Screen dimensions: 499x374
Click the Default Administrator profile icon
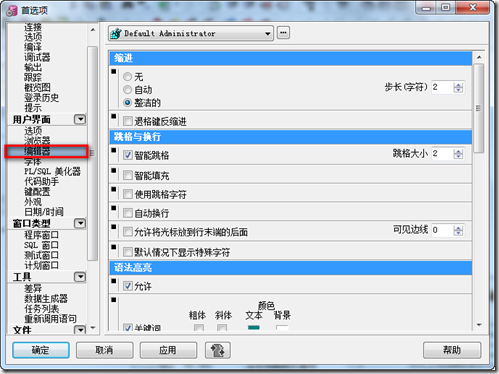116,33
